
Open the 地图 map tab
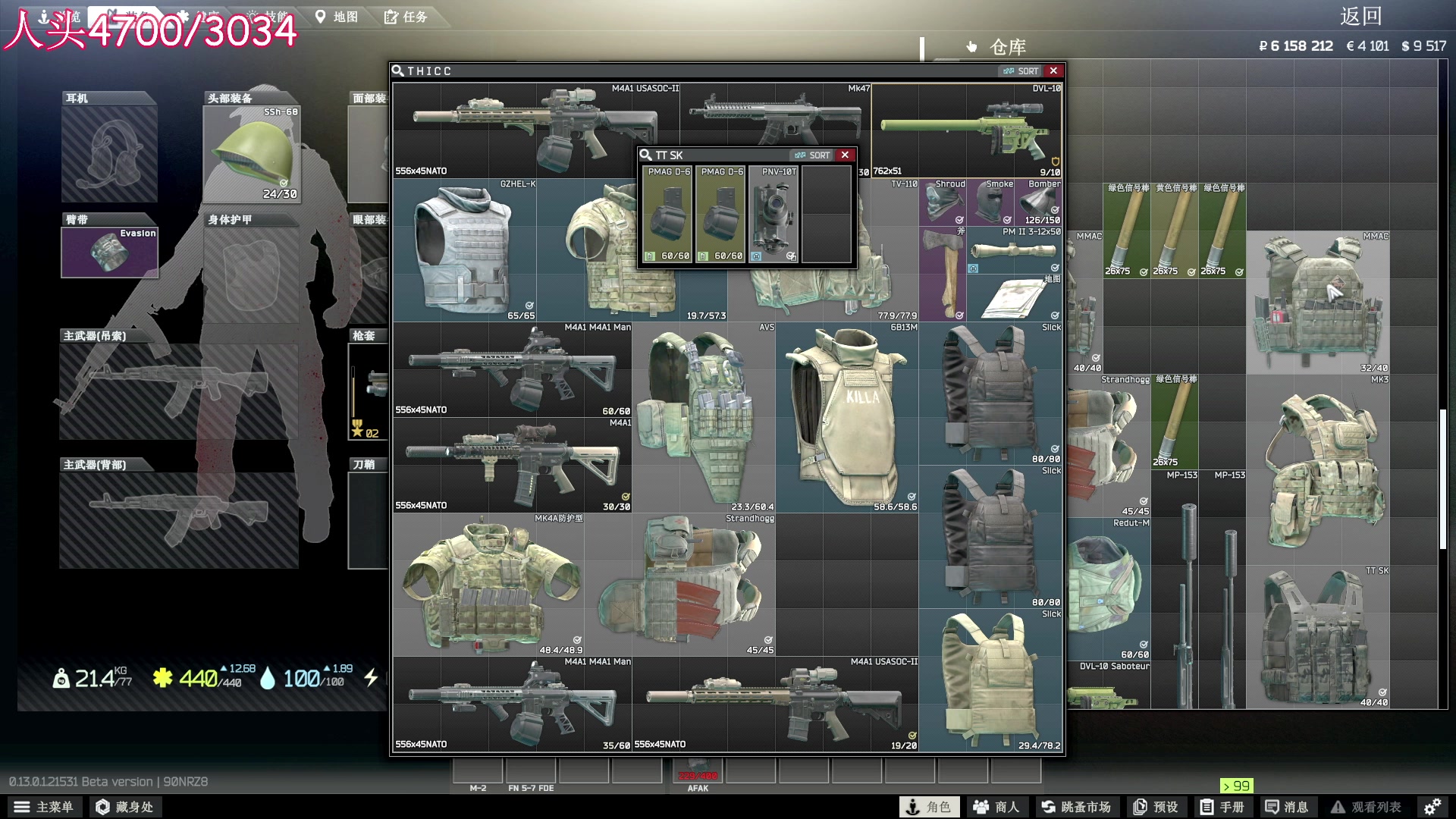tap(337, 17)
